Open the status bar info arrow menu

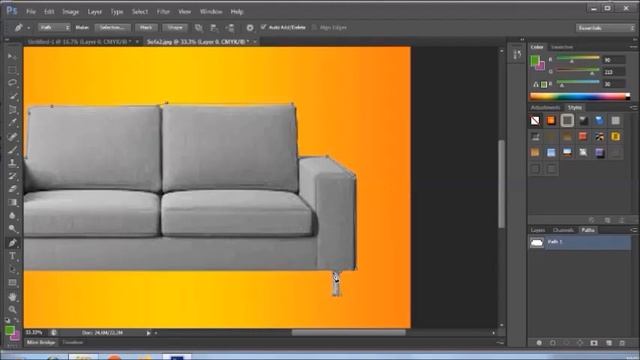(149, 333)
